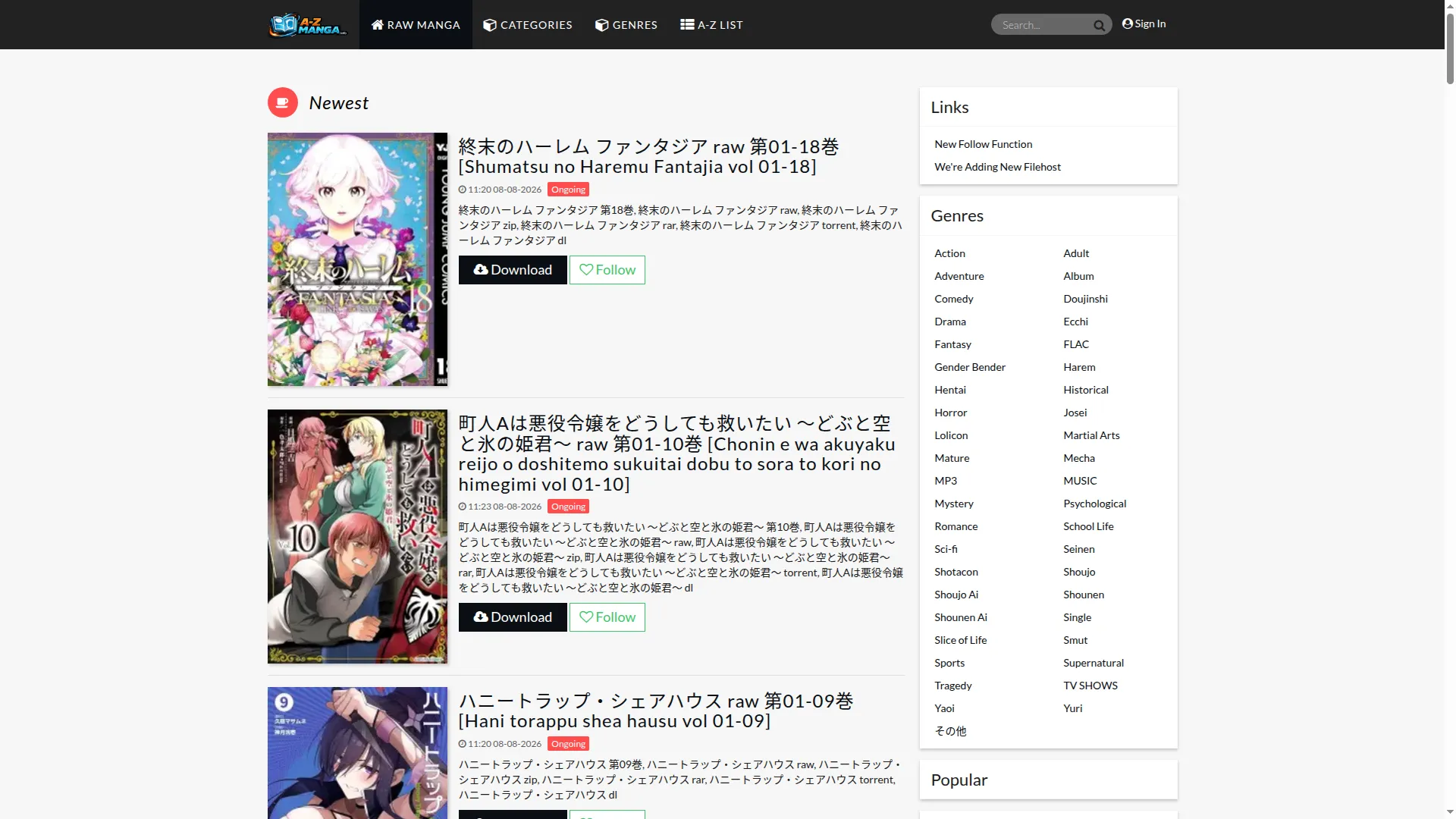Image resolution: width=1456 pixels, height=819 pixels.
Task: Select the MP3 genre
Action: coord(945,481)
